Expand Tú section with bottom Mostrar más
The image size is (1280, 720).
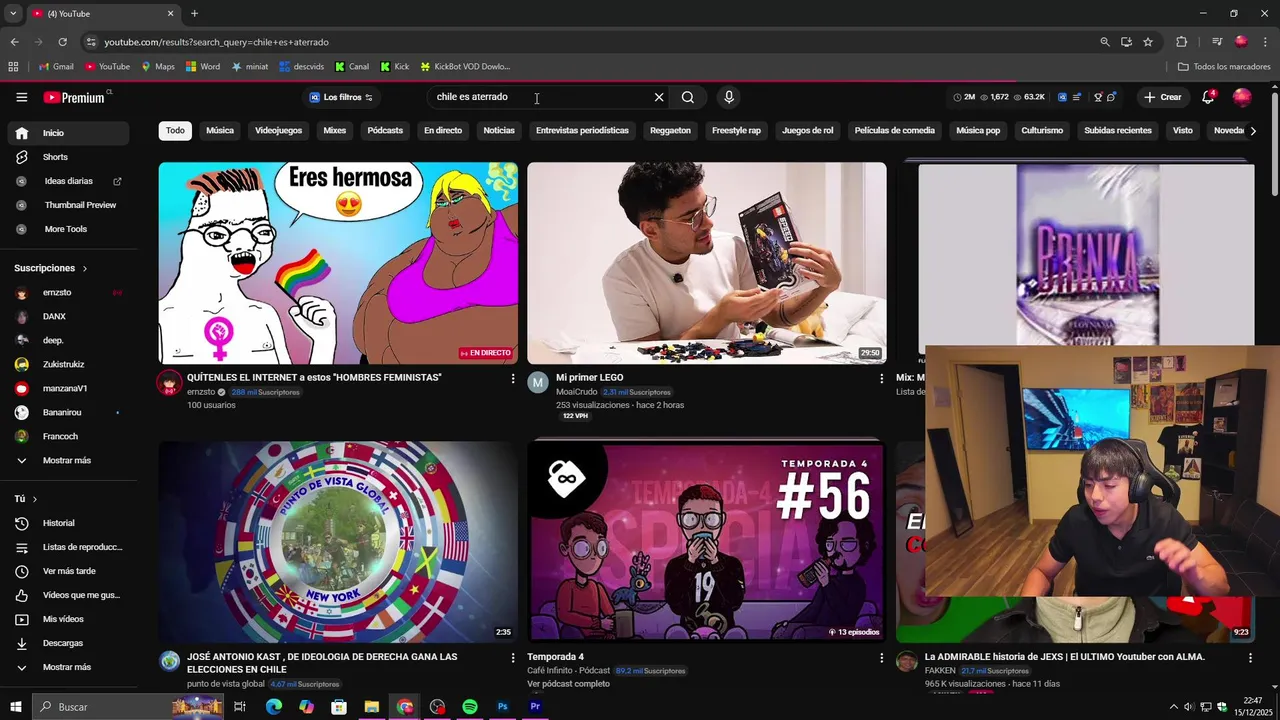coord(68,667)
